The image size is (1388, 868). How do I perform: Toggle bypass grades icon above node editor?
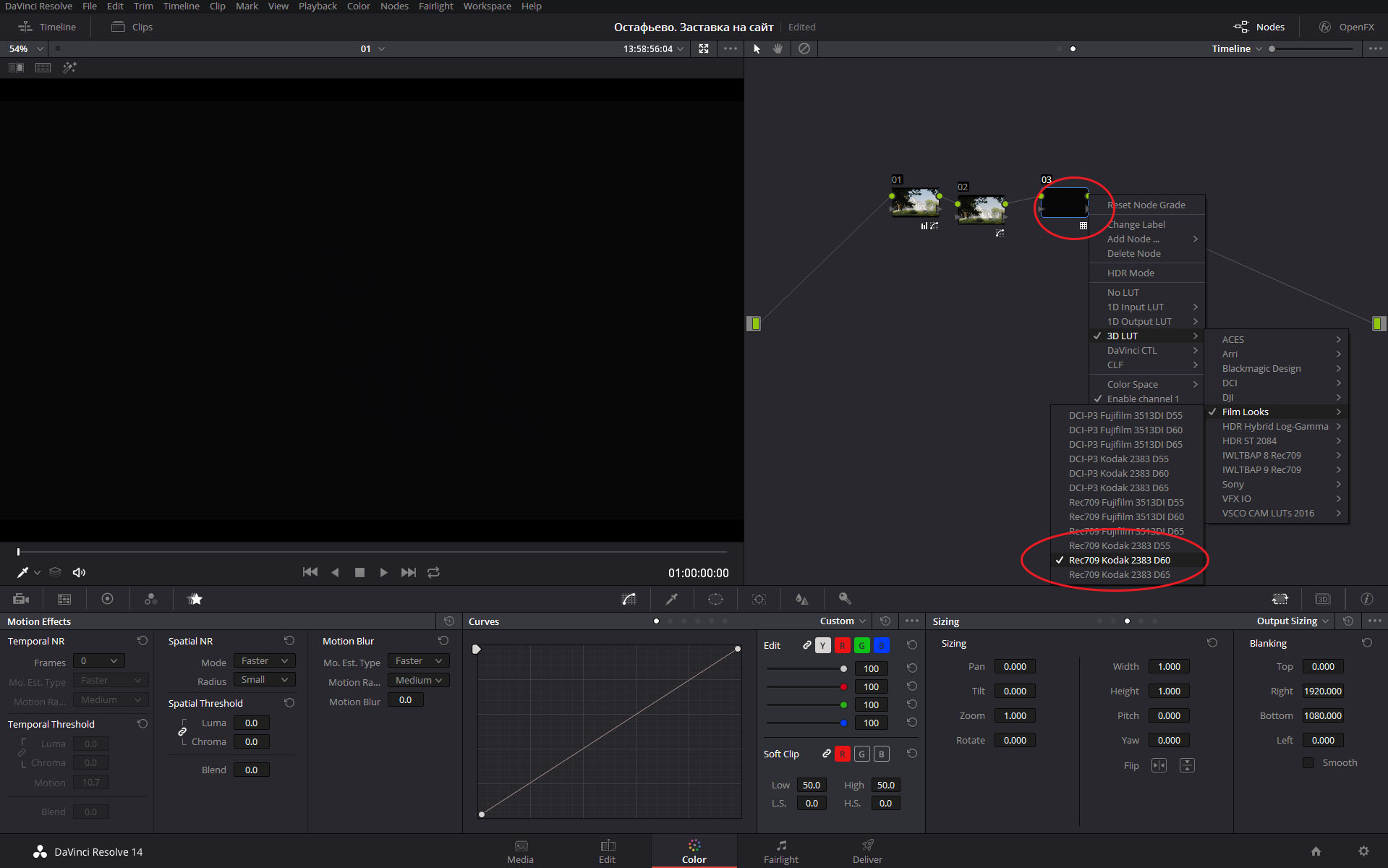pyautogui.click(x=804, y=48)
